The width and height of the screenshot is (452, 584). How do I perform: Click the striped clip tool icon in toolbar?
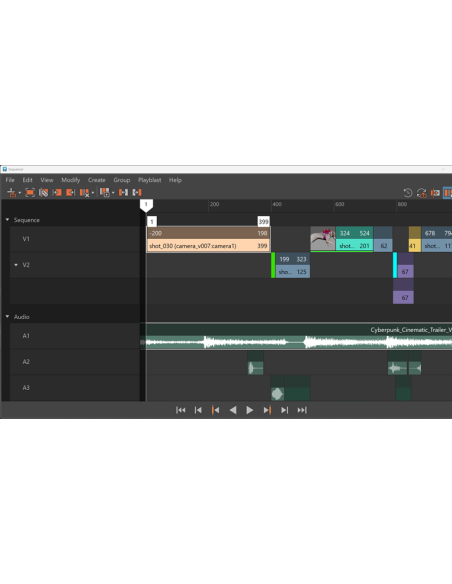point(44,193)
